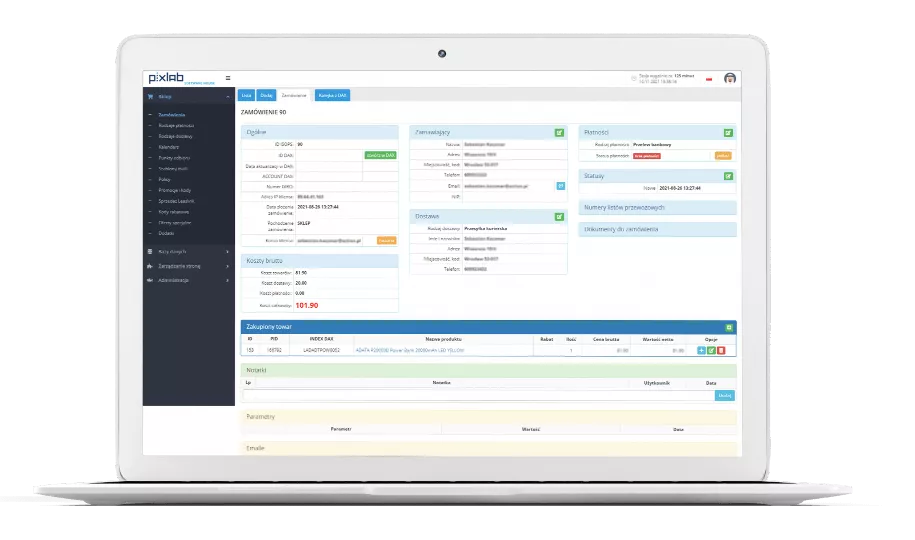Click the Administracja sidebar icon
The height and width of the screenshot is (540, 915).
[150, 280]
